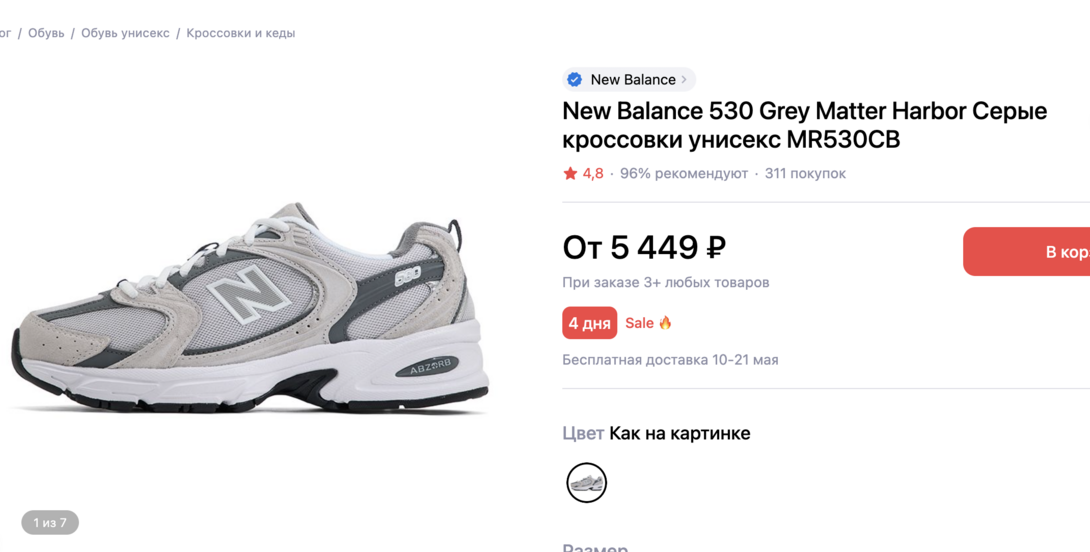Screen dimensions: 1090x552
Task: Navigate to Кроссовки и кеды breadcrumb
Action: pyautogui.click(x=240, y=33)
